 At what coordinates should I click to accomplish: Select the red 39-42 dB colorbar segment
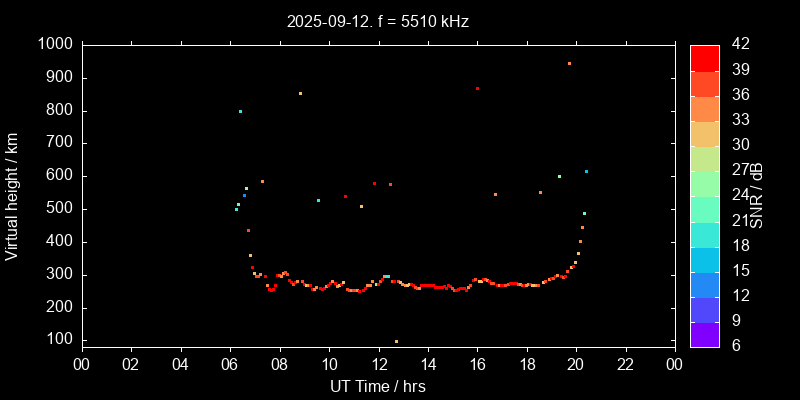[704, 57]
